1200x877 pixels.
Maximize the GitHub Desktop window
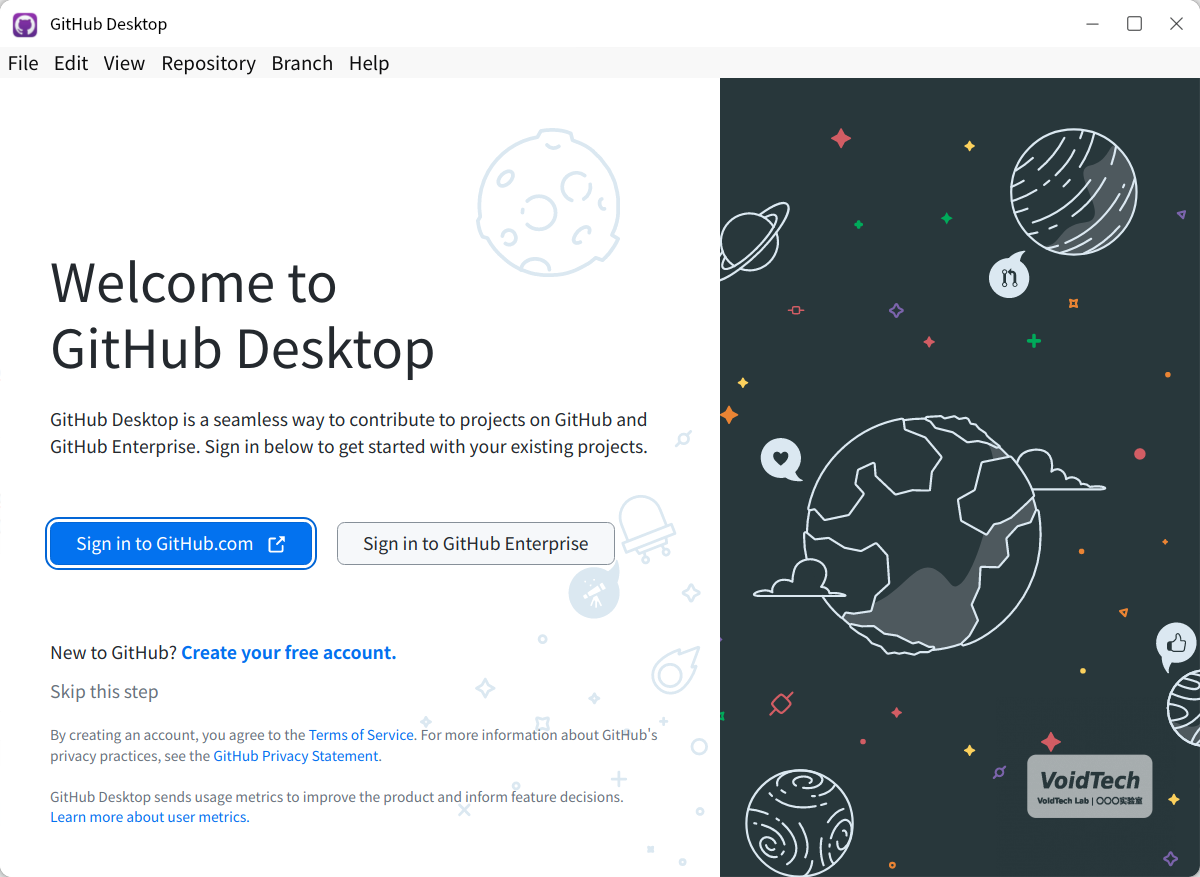coord(1135,24)
